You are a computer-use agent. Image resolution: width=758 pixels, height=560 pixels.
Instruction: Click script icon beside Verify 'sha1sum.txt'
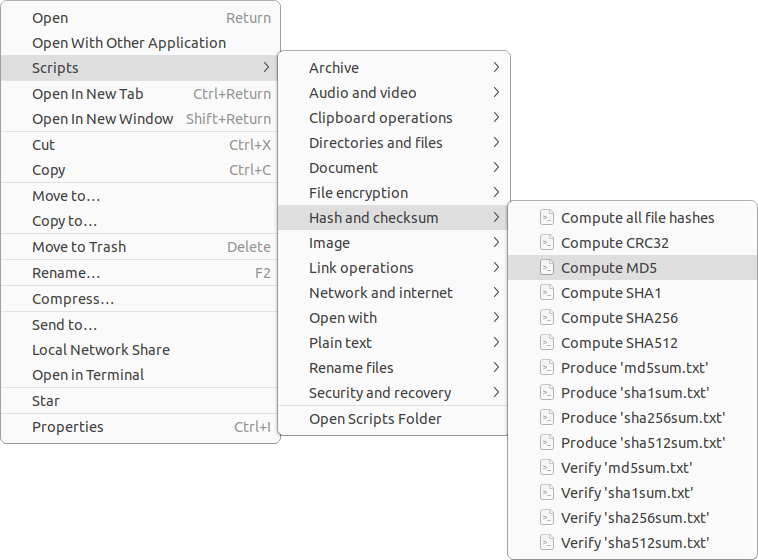coord(547,493)
